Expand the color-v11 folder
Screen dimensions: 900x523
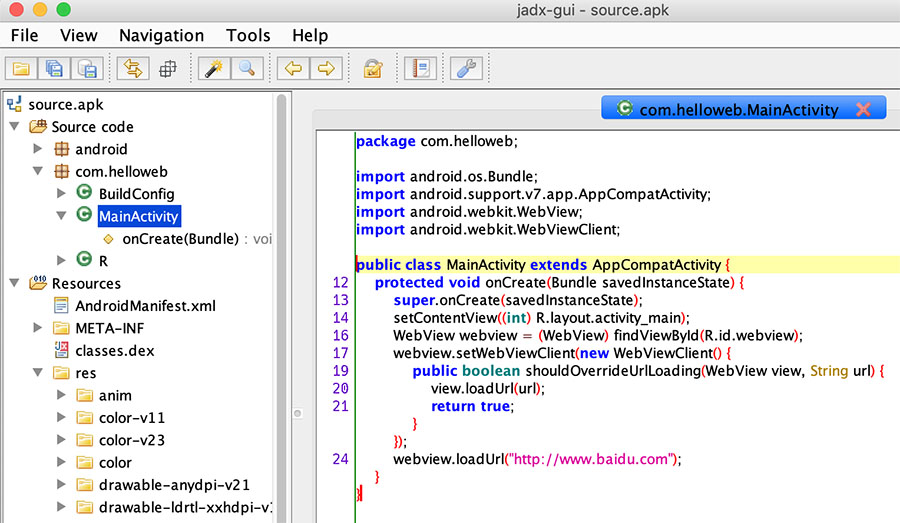pos(61,417)
